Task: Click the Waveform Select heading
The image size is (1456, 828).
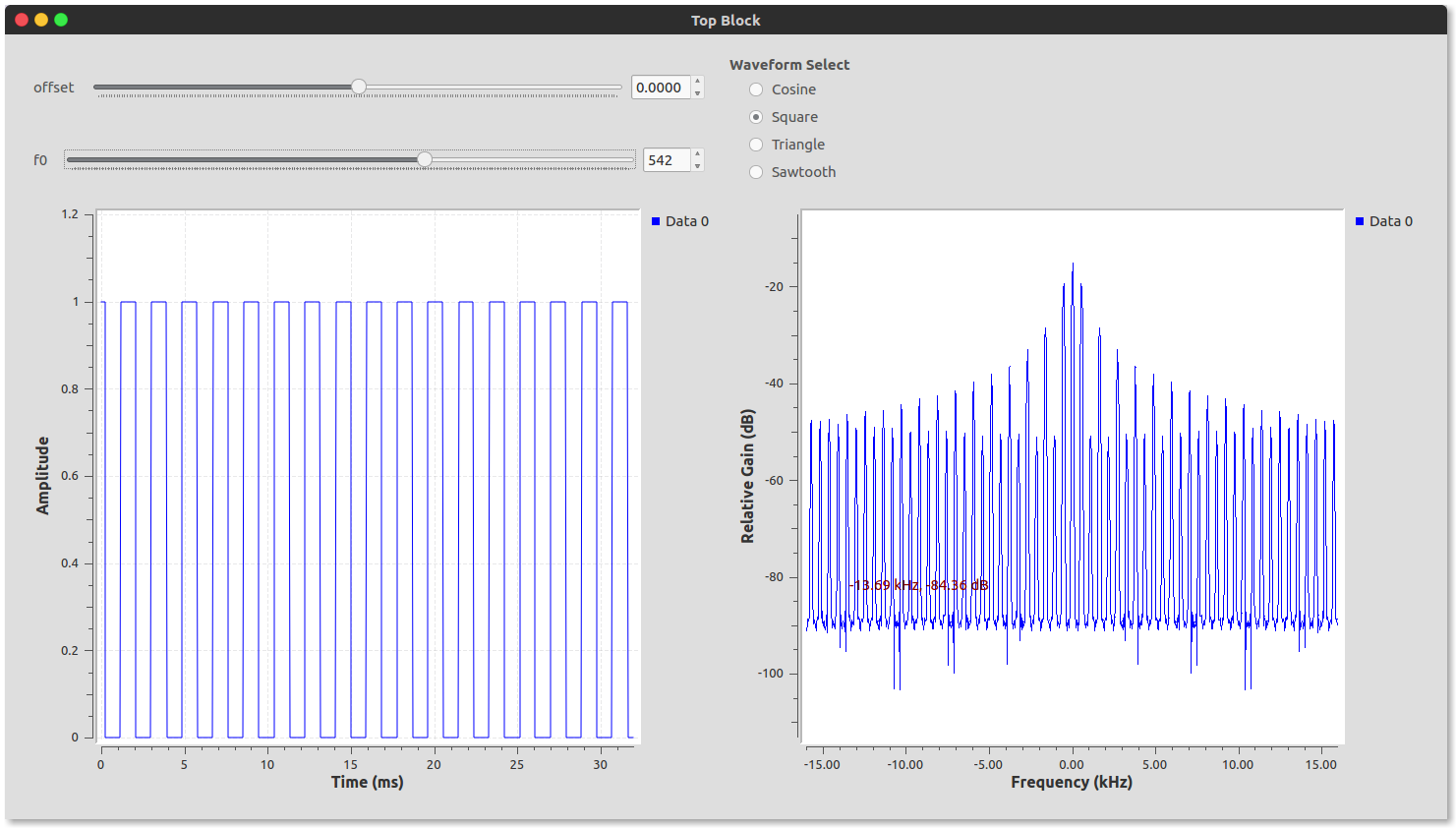Action: [x=789, y=65]
